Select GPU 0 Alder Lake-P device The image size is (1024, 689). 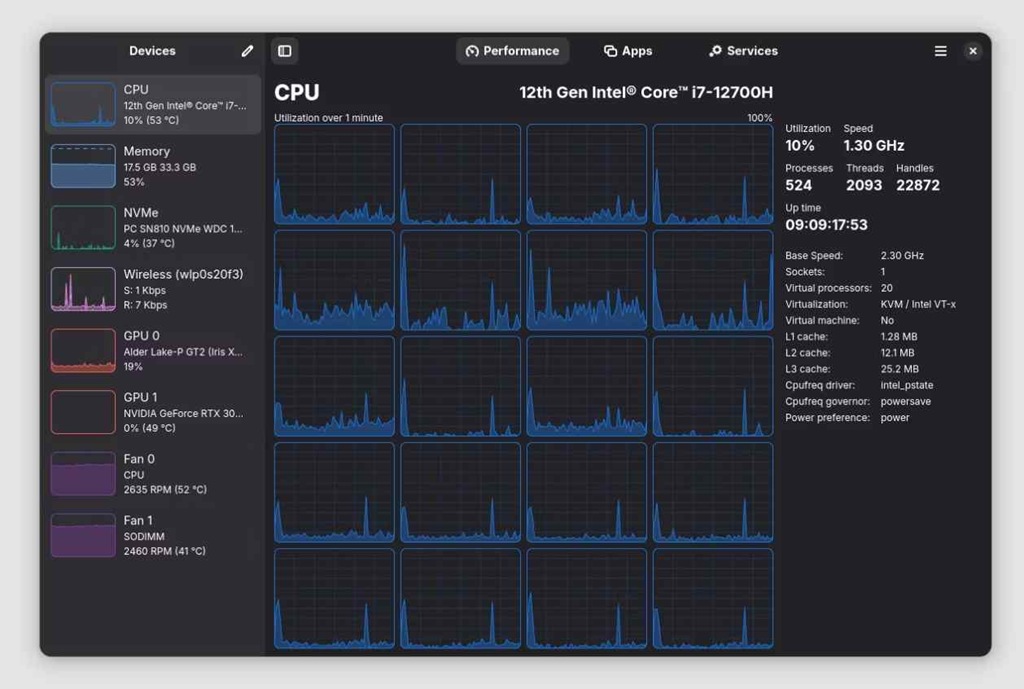point(153,351)
